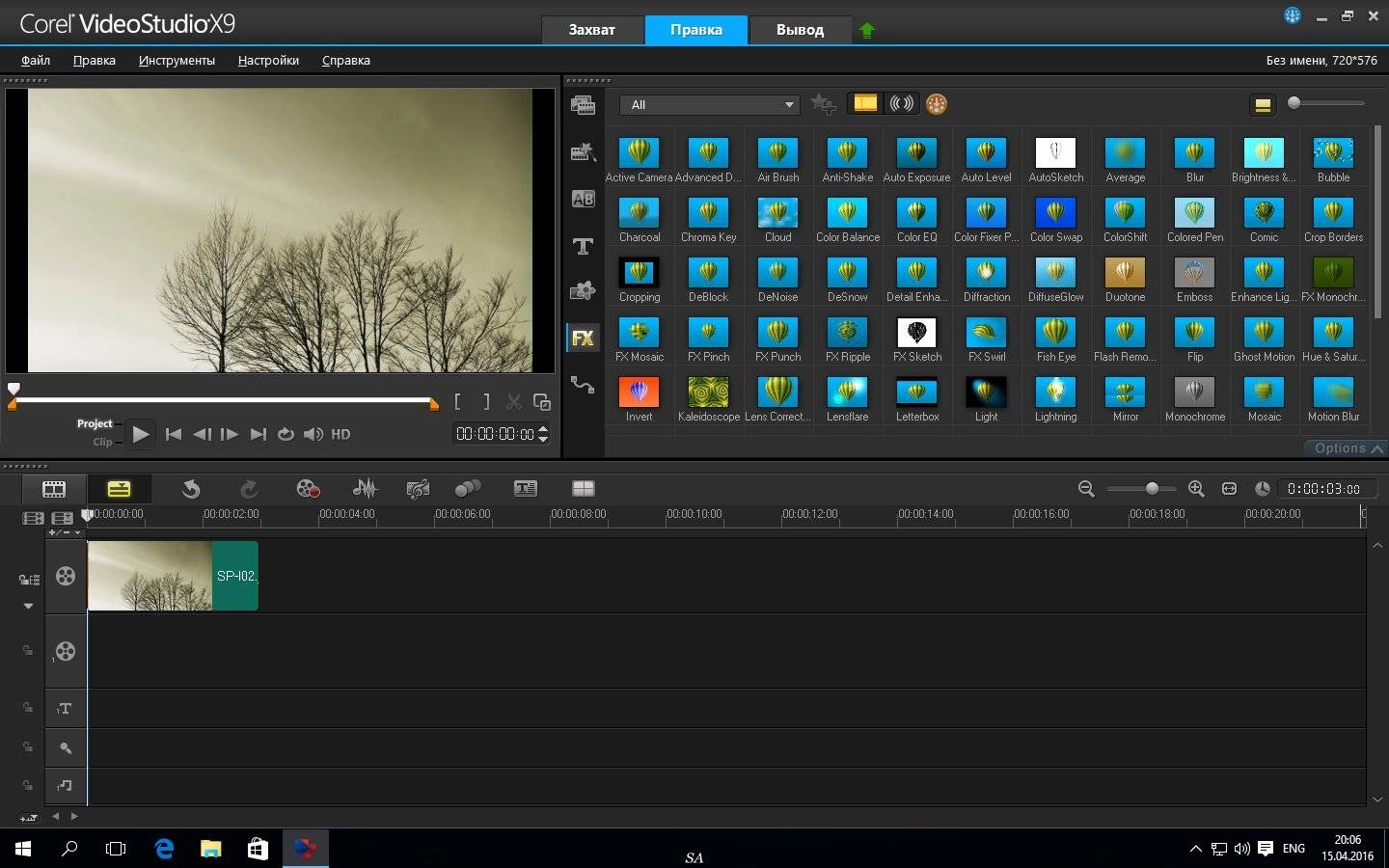Open the Instant Project library icon

(x=583, y=151)
